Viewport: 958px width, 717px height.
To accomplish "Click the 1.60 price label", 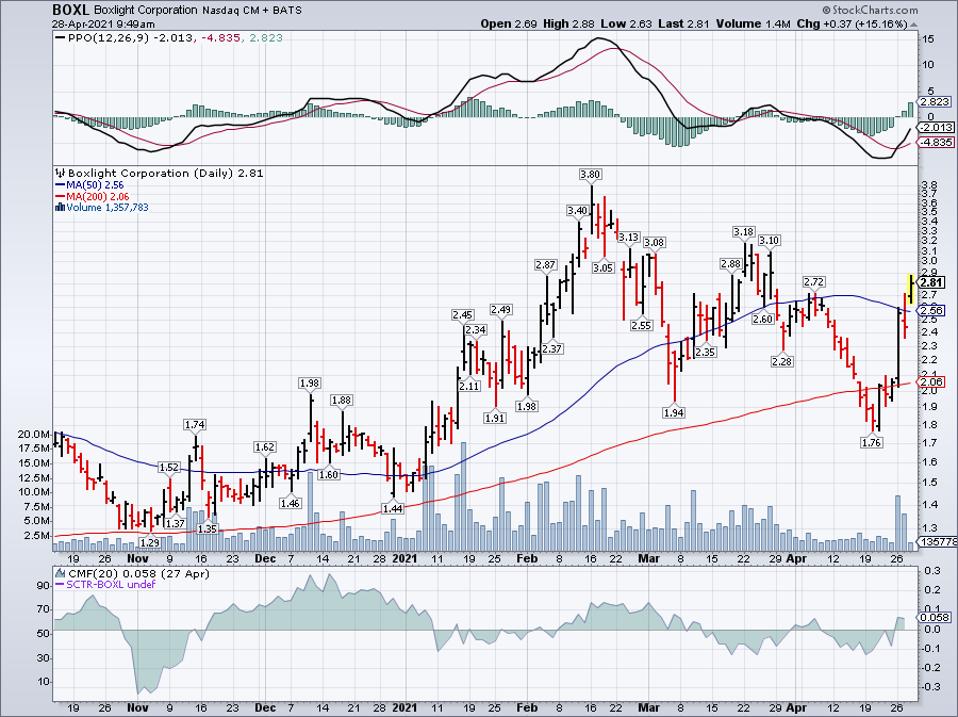I will click(x=329, y=475).
